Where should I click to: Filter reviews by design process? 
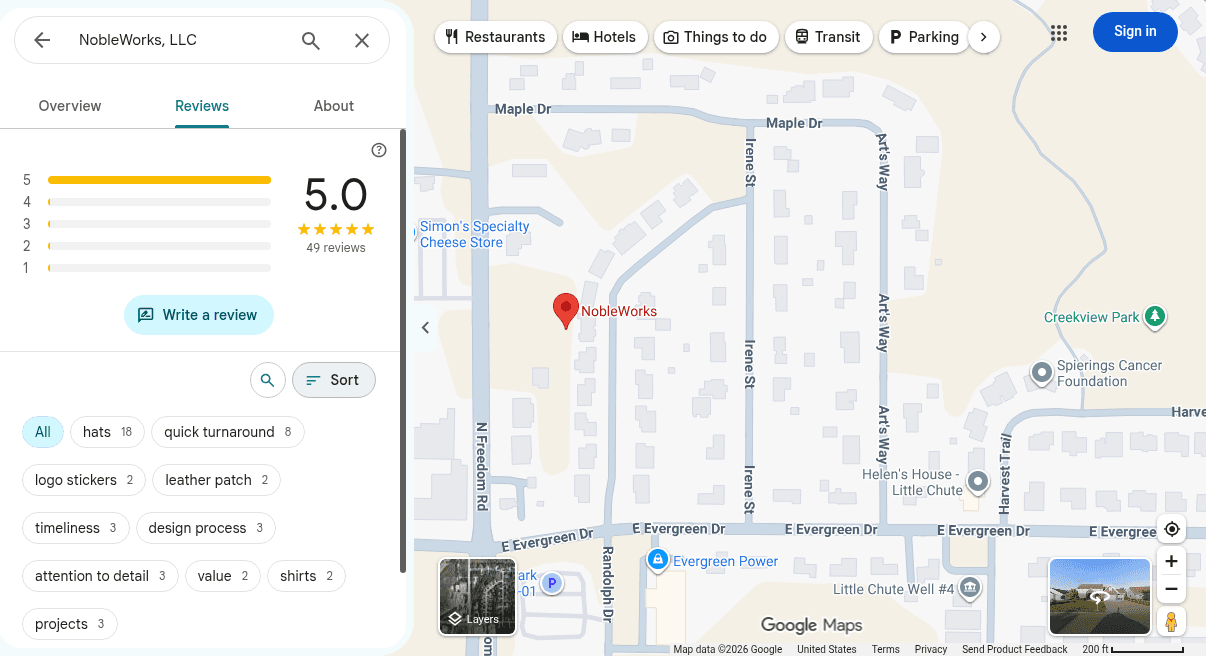[x=206, y=528]
